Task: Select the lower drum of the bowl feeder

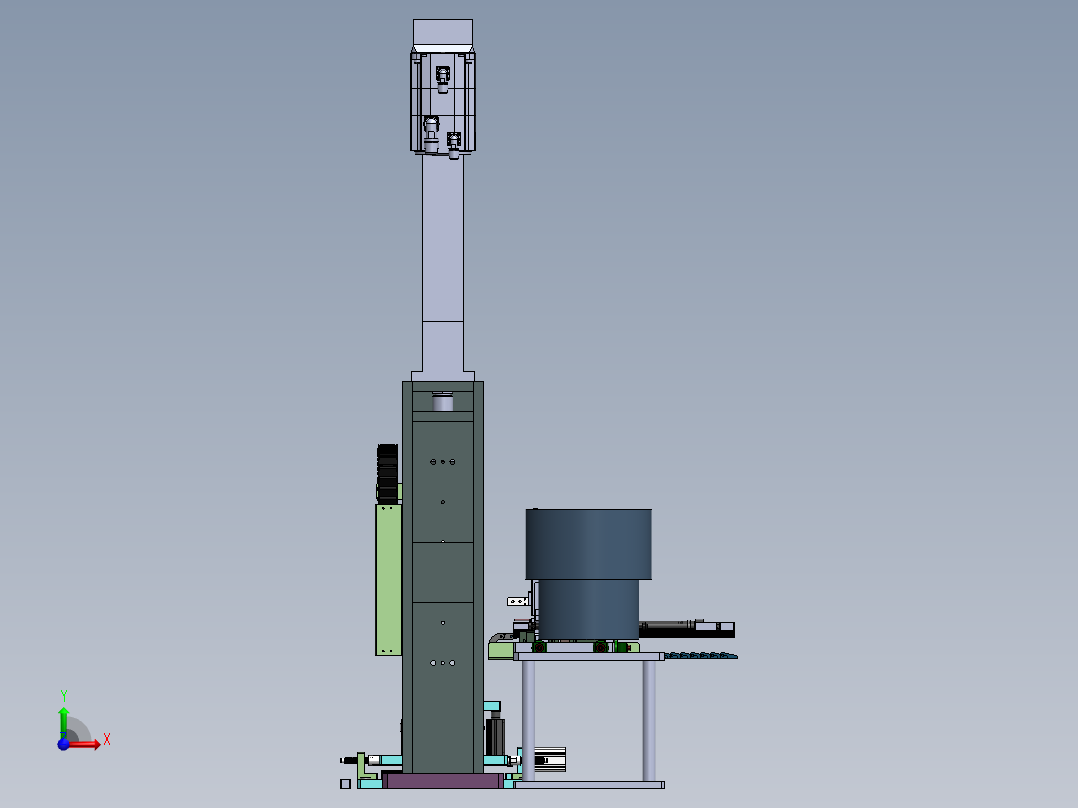Action: pos(588,609)
